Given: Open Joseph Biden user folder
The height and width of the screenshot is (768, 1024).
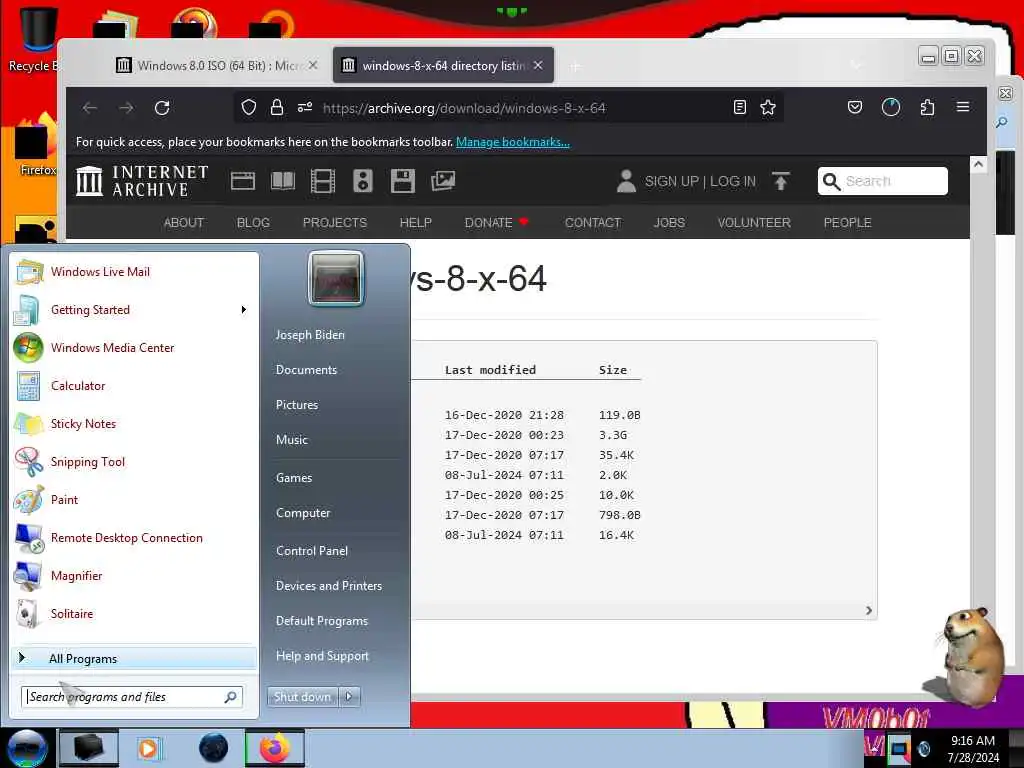Looking at the screenshot, I should [310, 334].
